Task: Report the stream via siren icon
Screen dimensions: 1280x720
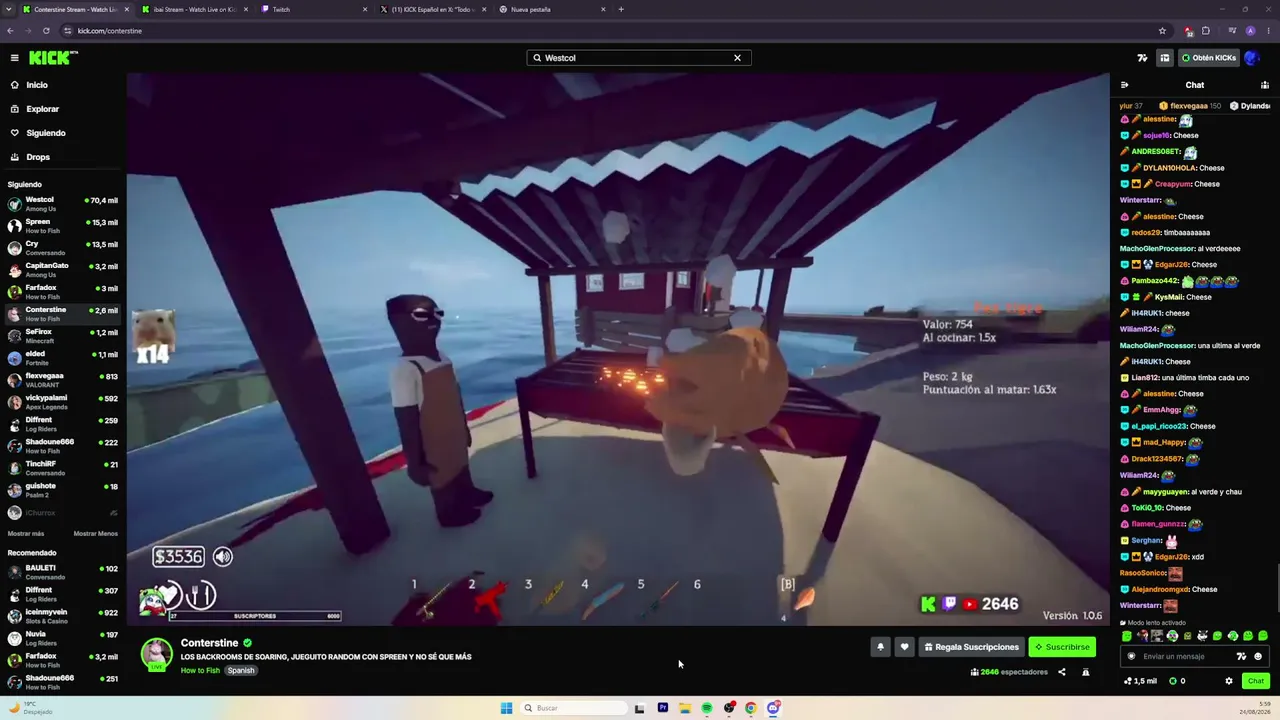Action: pyautogui.click(x=1086, y=672)
